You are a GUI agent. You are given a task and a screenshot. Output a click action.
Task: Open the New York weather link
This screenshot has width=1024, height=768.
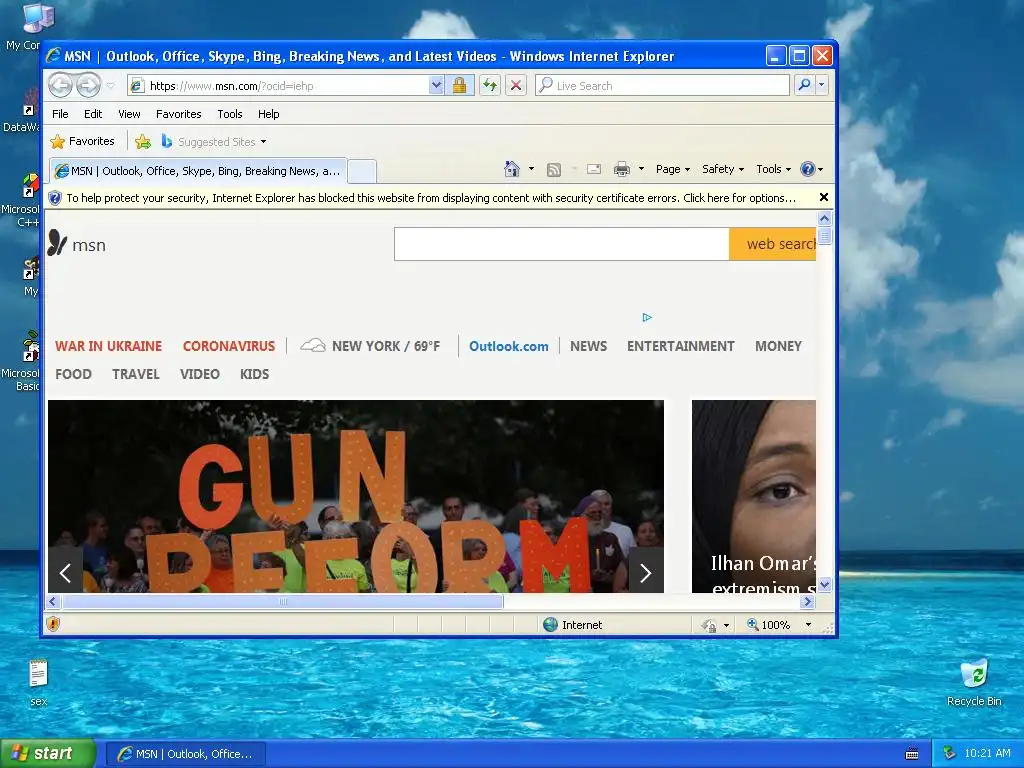point(370,346)
